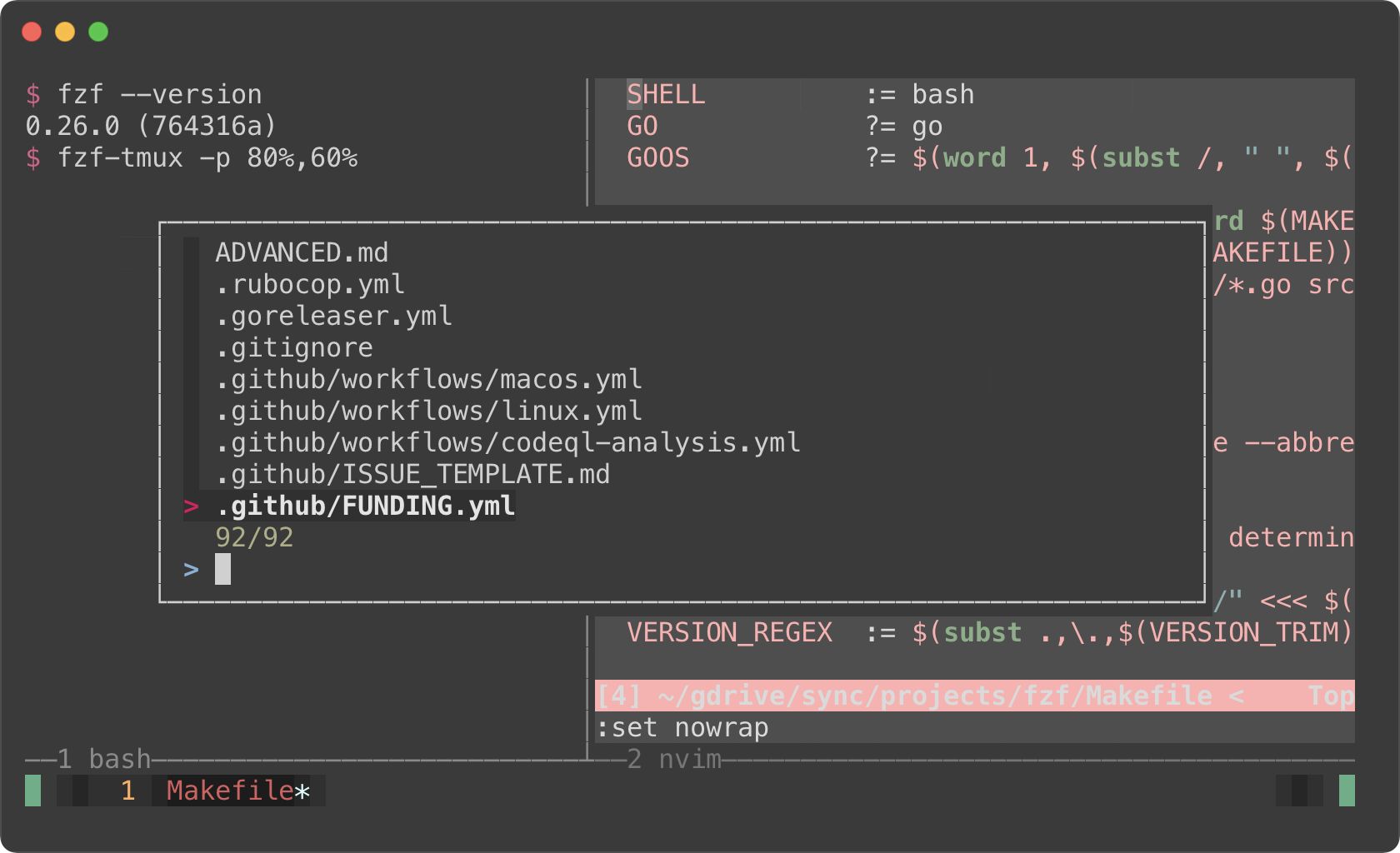The width and height of the screenshot is (1400, 853).
Task: Select .github/workflows/macos.yml entry
Action: pos(428,379)
